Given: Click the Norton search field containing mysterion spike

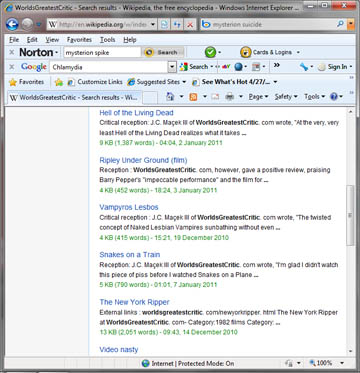Looking at the screenshot, I should tap(102, 52).
